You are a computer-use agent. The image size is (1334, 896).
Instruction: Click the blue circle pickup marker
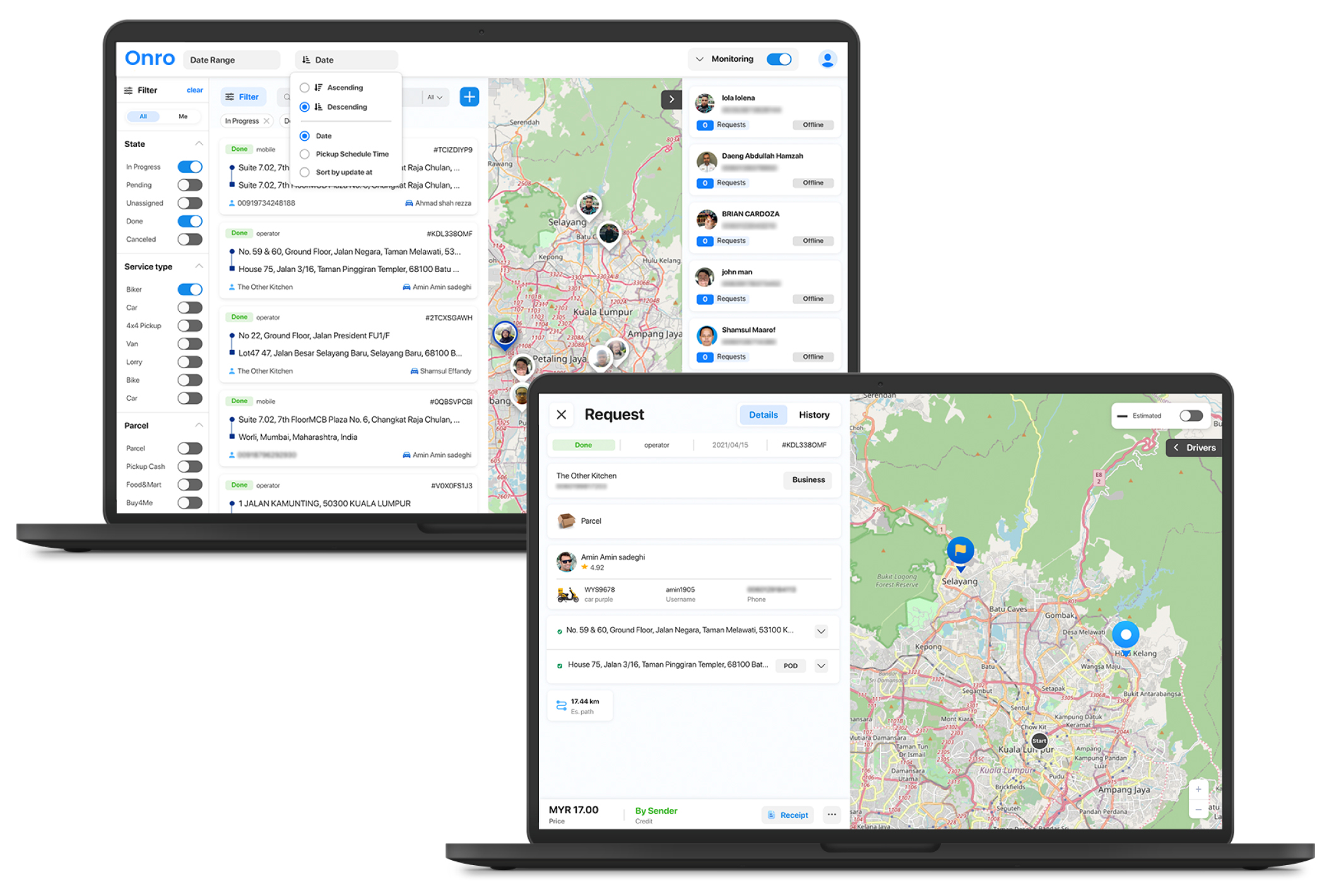pos(1125,635)
